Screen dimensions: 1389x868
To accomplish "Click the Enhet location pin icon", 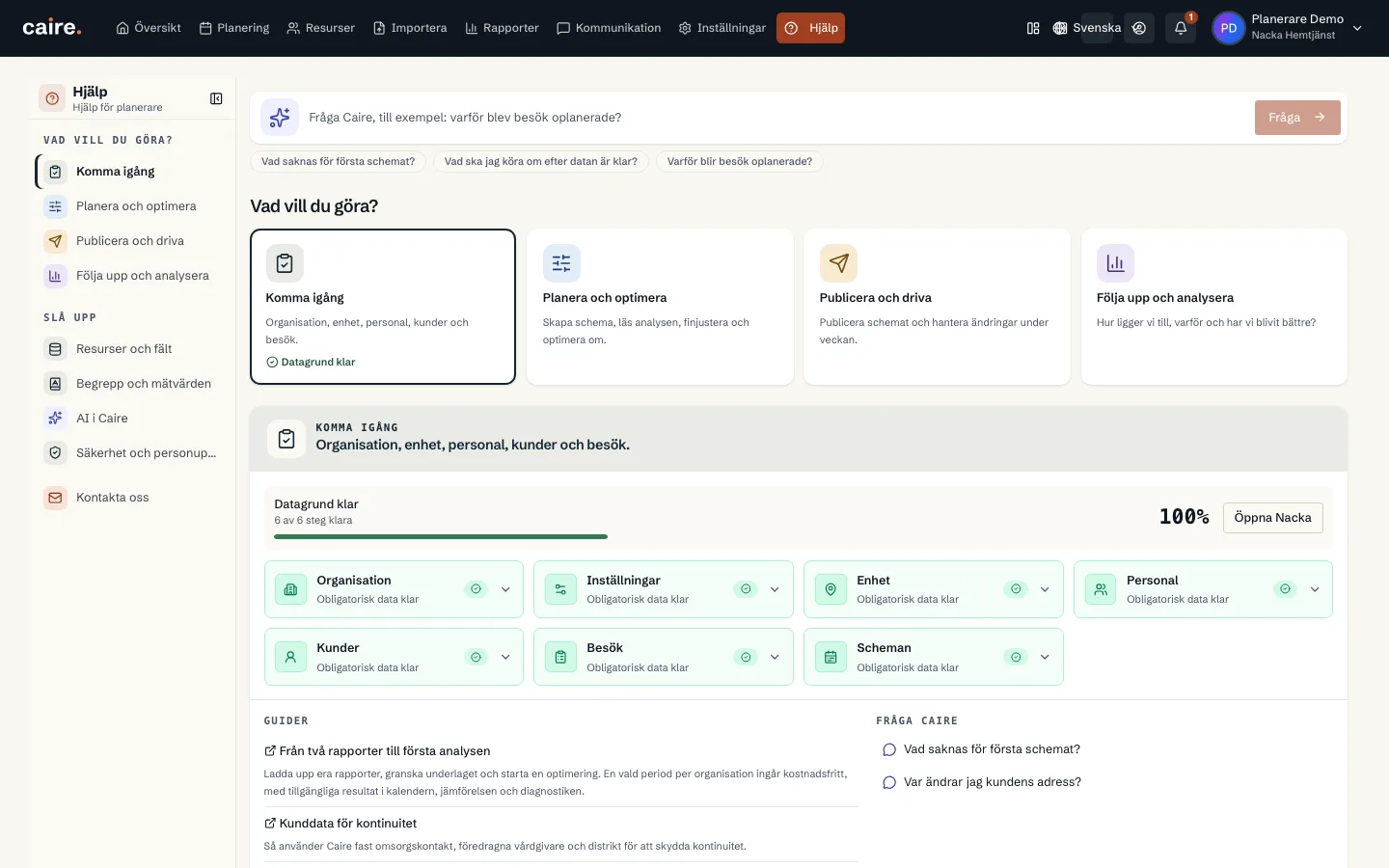I will pos(831,589).
